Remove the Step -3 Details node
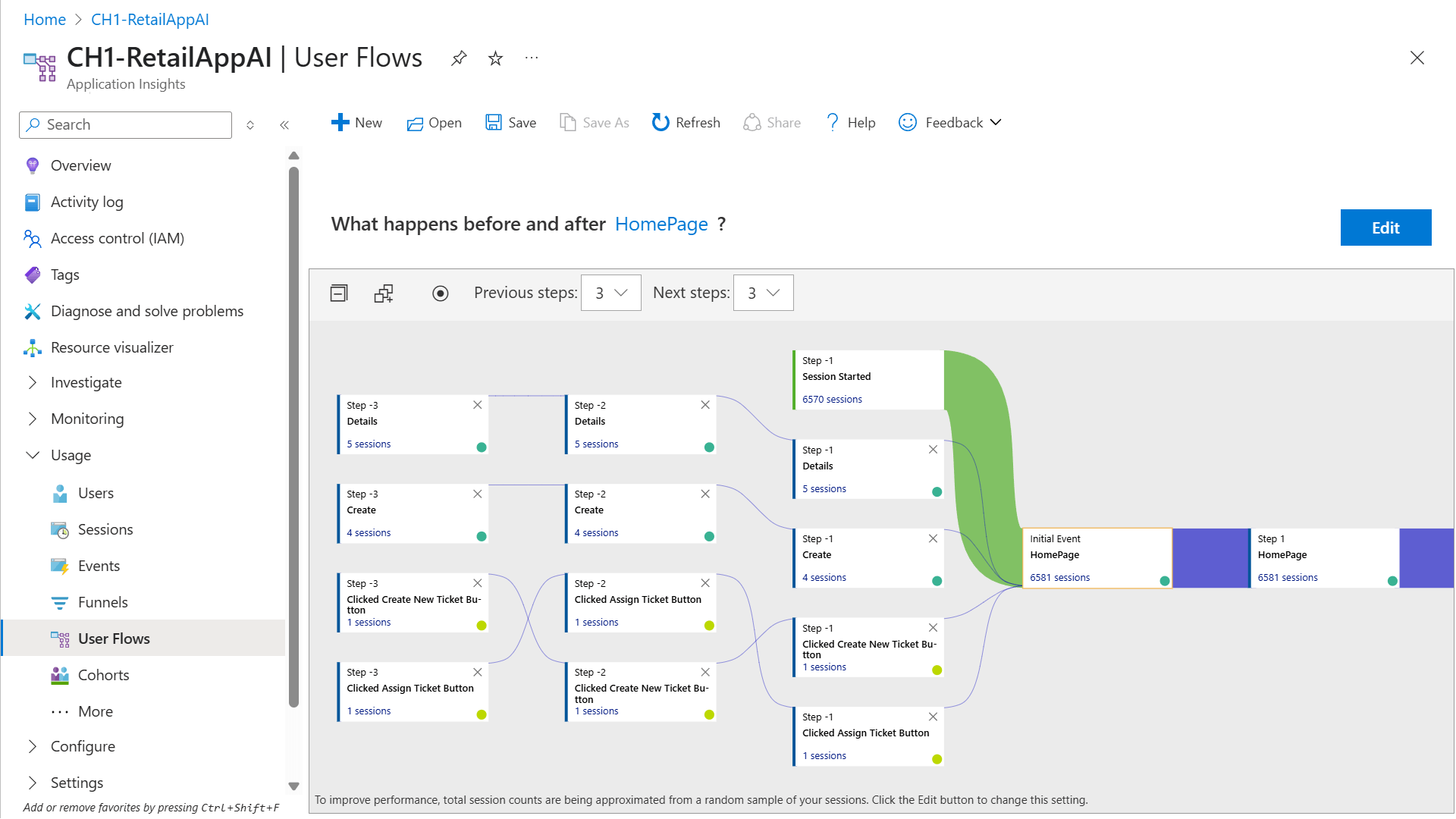 point(478,405)
